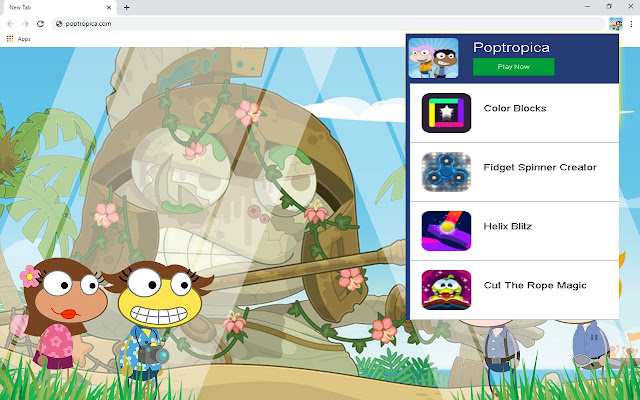Go back to previous page
The width and height of the screenshot is (640, 400).
tap(10, 24)
